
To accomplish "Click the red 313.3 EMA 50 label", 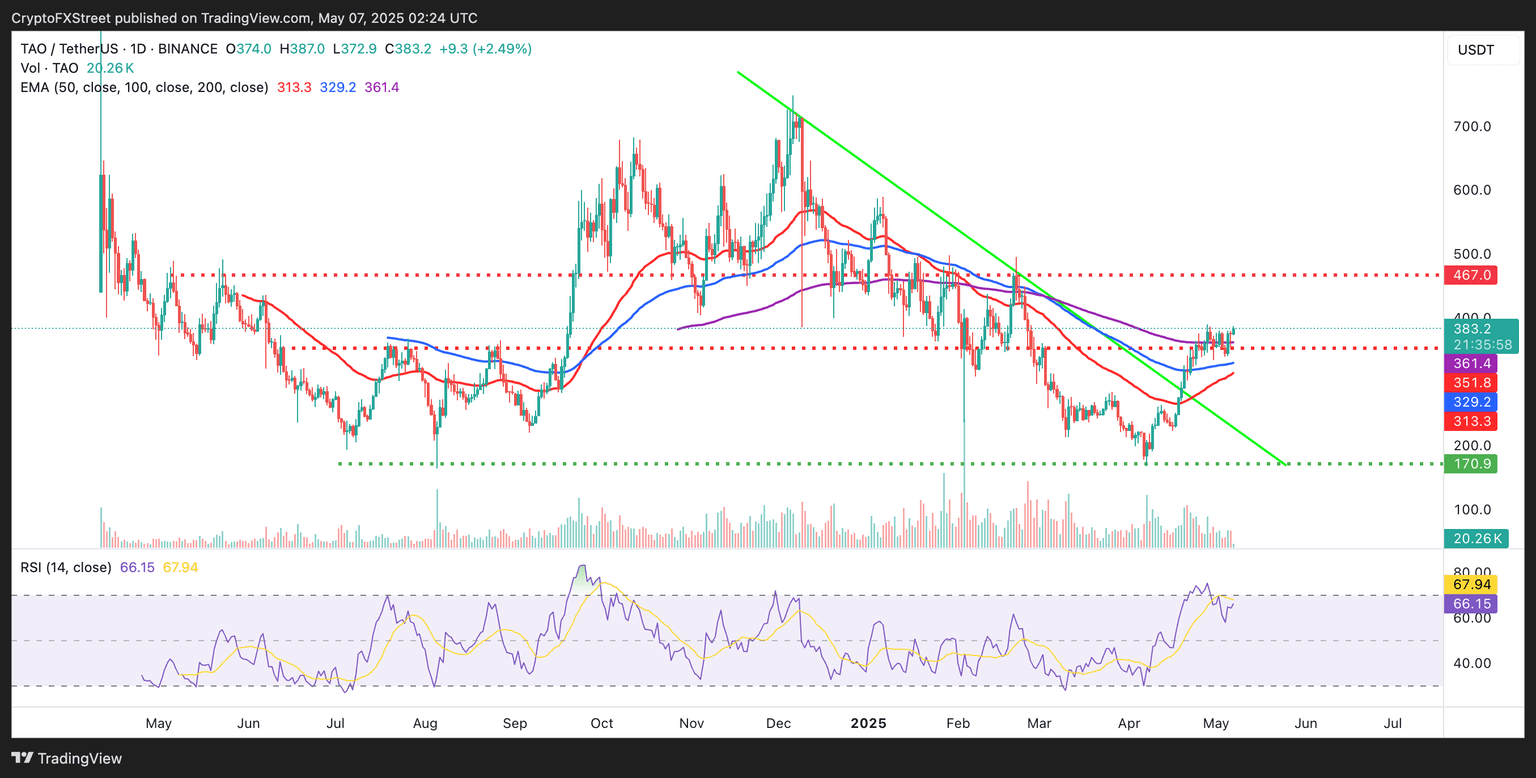I will coord(1472,421).
